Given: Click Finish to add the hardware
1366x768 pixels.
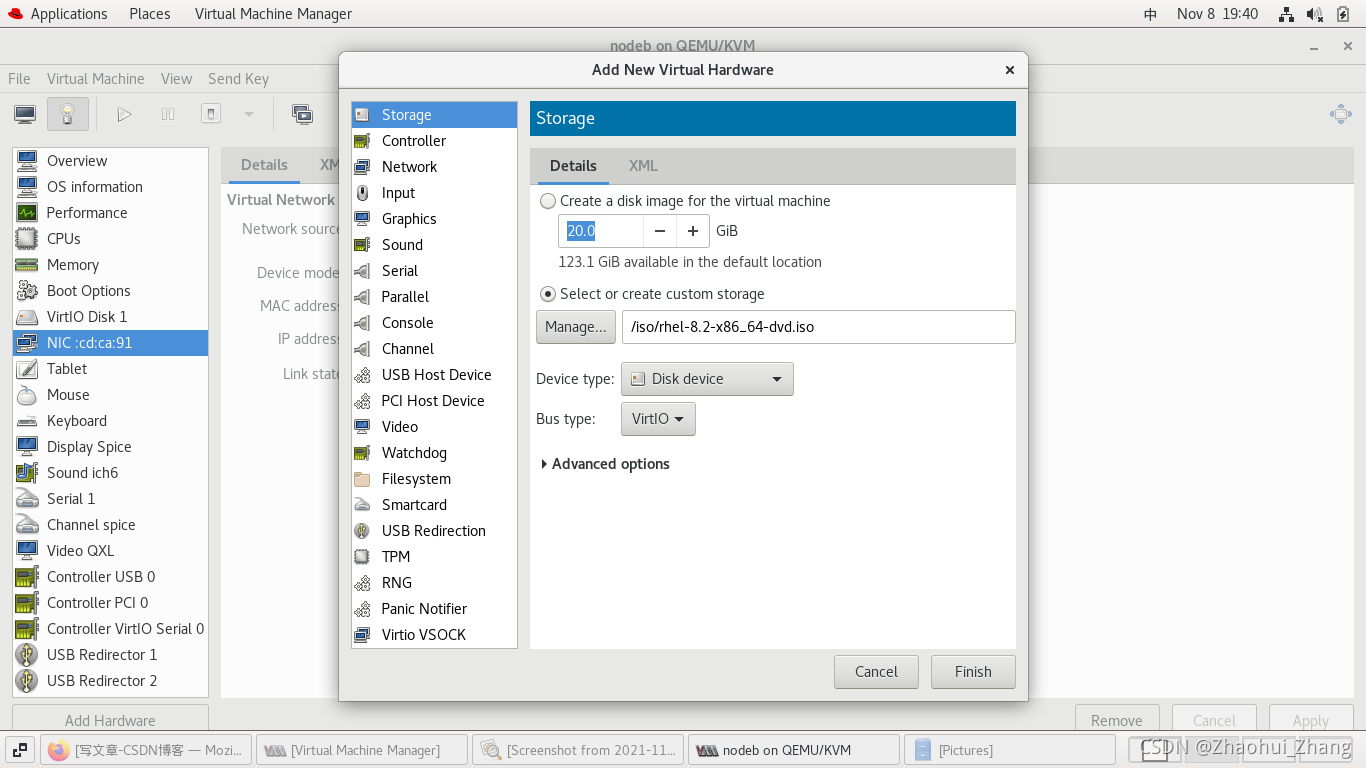Looking at the screenshot, I should [972, 671].
